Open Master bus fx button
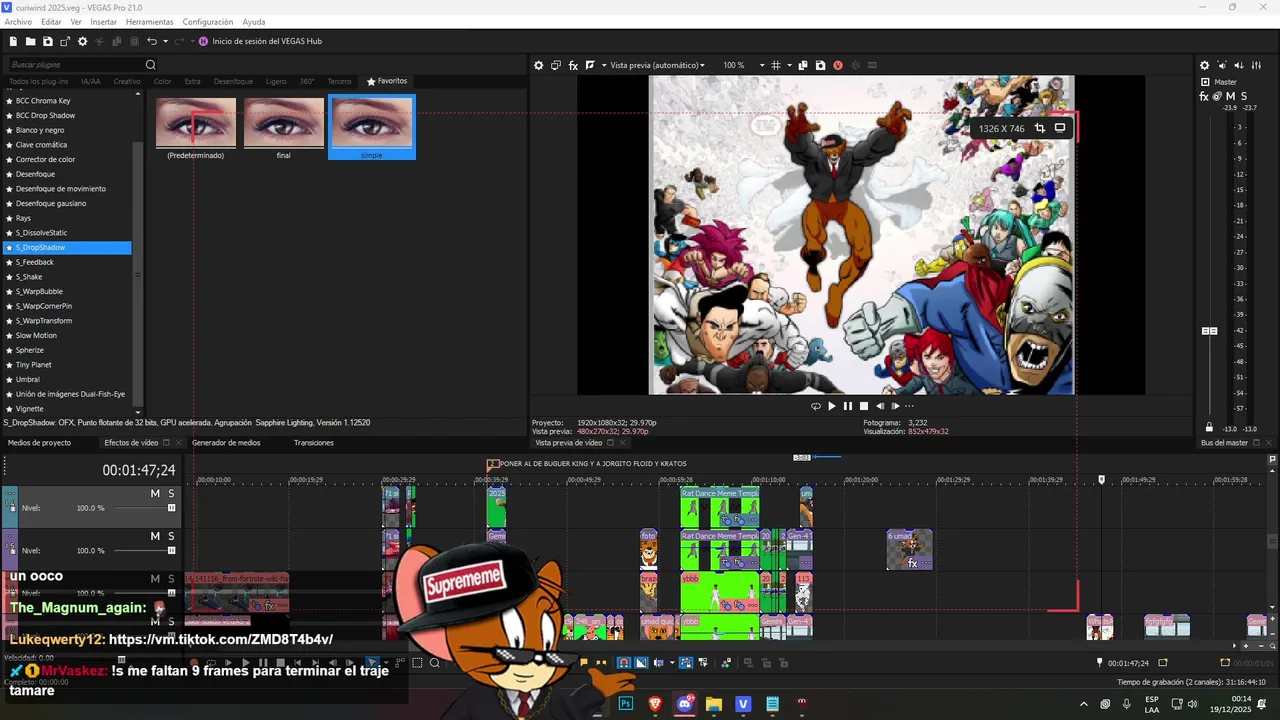The image size is (1280, 720). (x=1204, y=96)
